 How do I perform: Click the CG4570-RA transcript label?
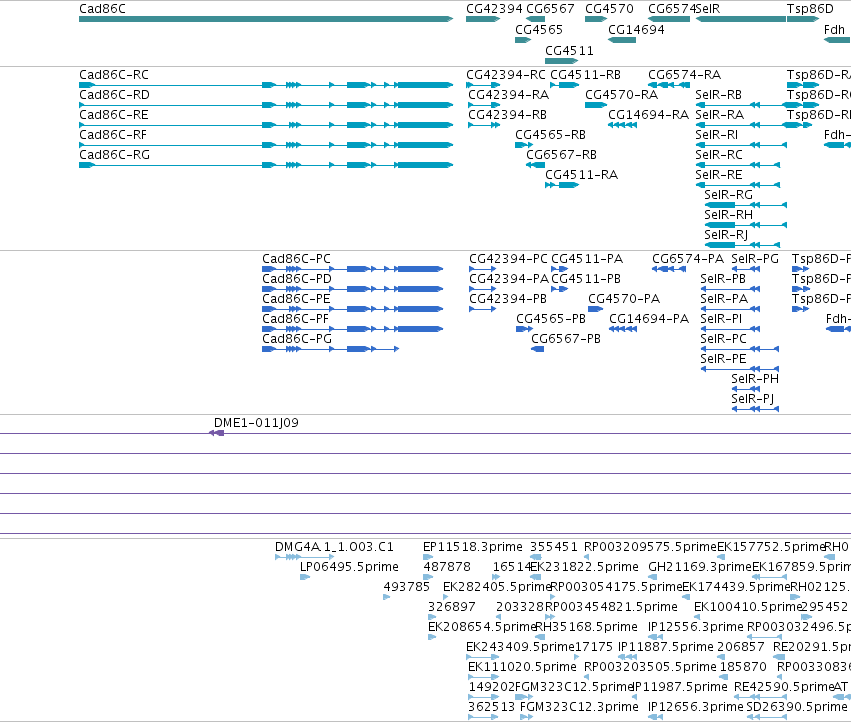coord(621,95)
